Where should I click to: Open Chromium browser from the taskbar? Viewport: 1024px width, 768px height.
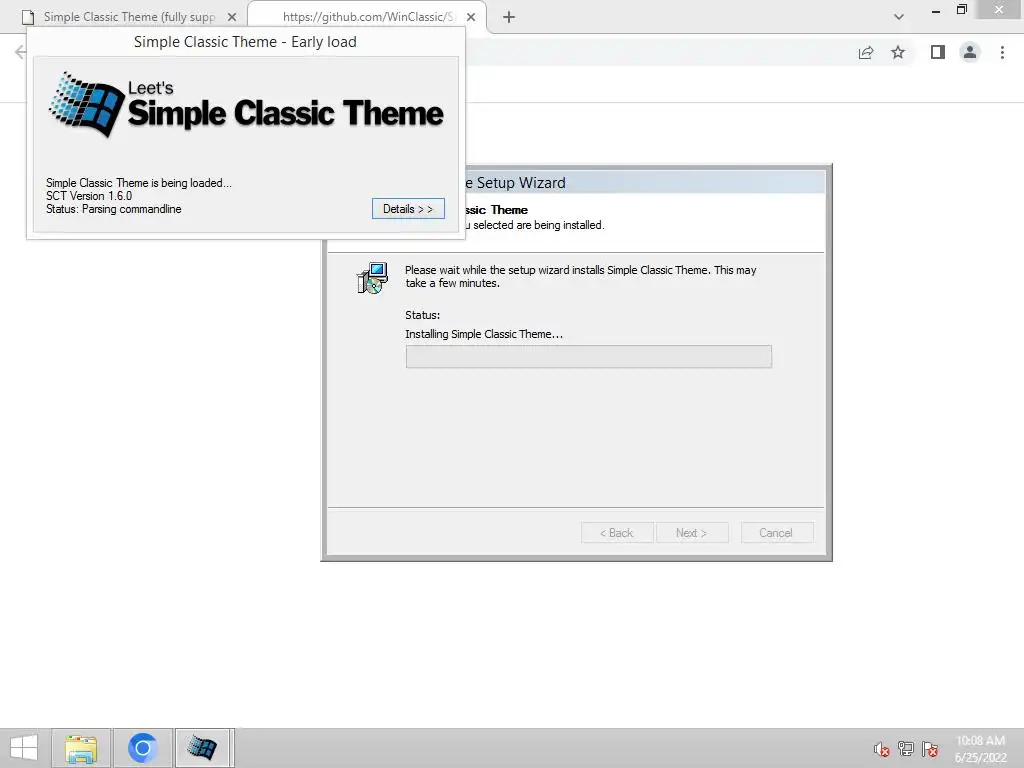coord(142,748)
